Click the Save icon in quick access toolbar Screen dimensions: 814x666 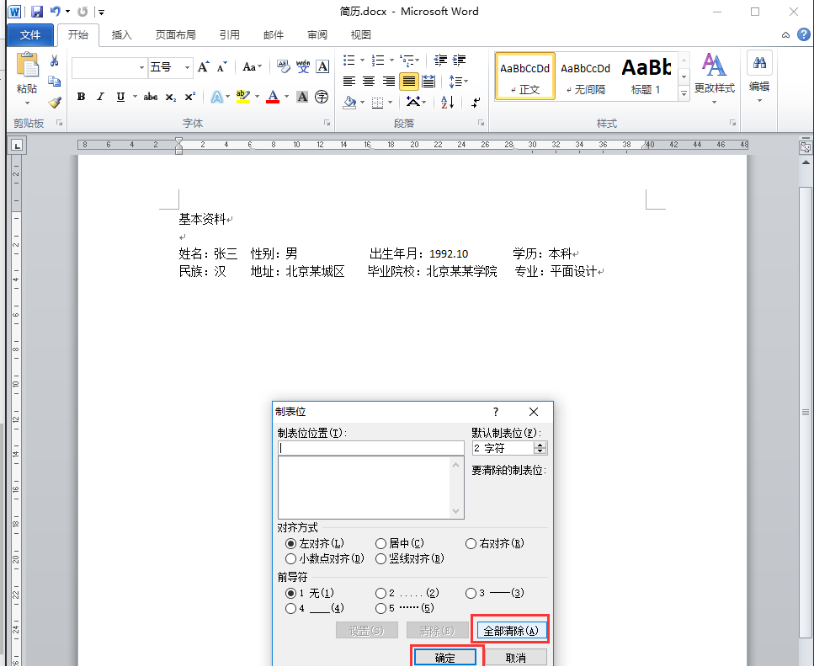click(x=36, y=11)
